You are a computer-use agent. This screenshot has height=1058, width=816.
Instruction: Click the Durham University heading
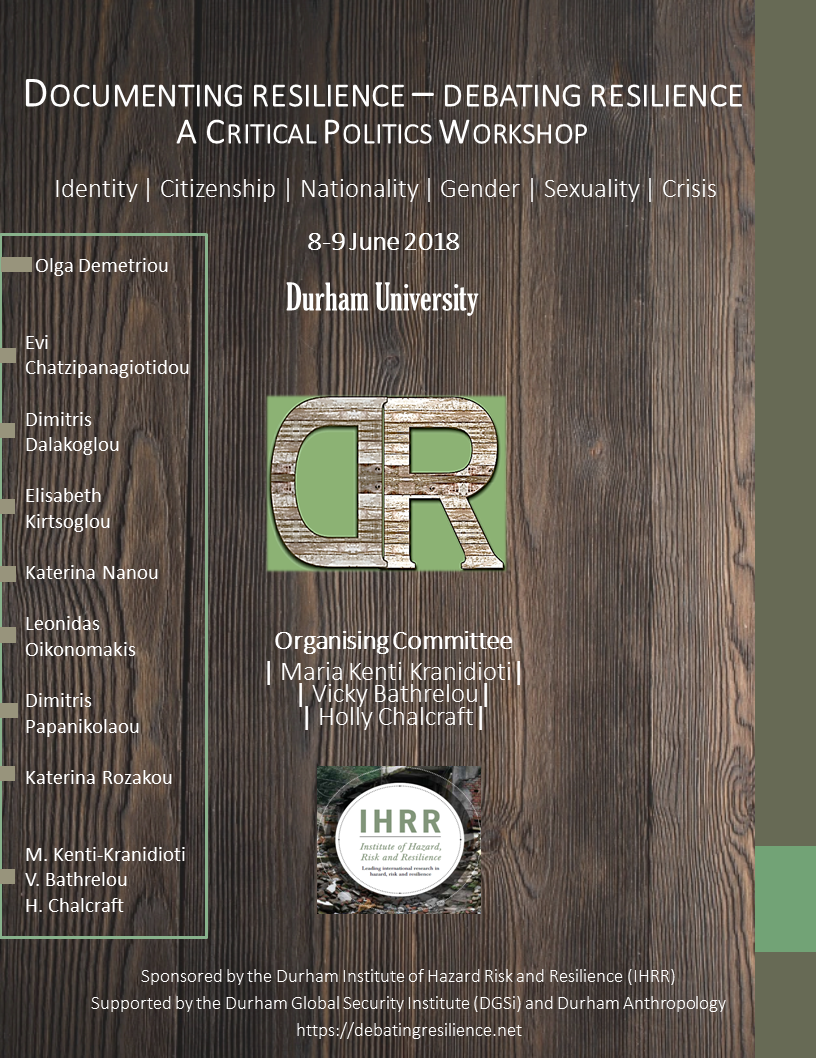tap(382, 298)
